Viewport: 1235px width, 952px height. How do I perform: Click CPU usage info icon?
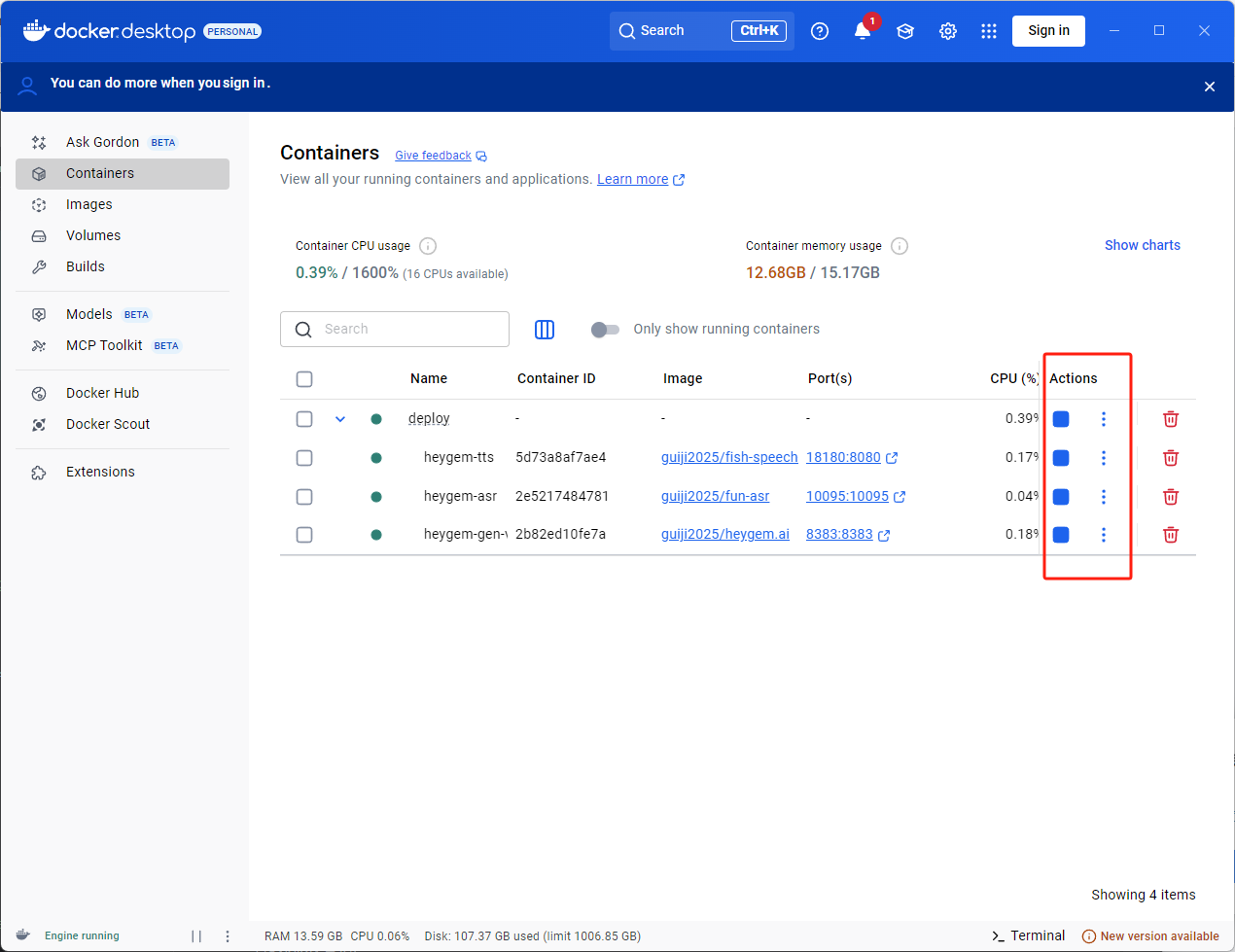(x=428, y=246)
